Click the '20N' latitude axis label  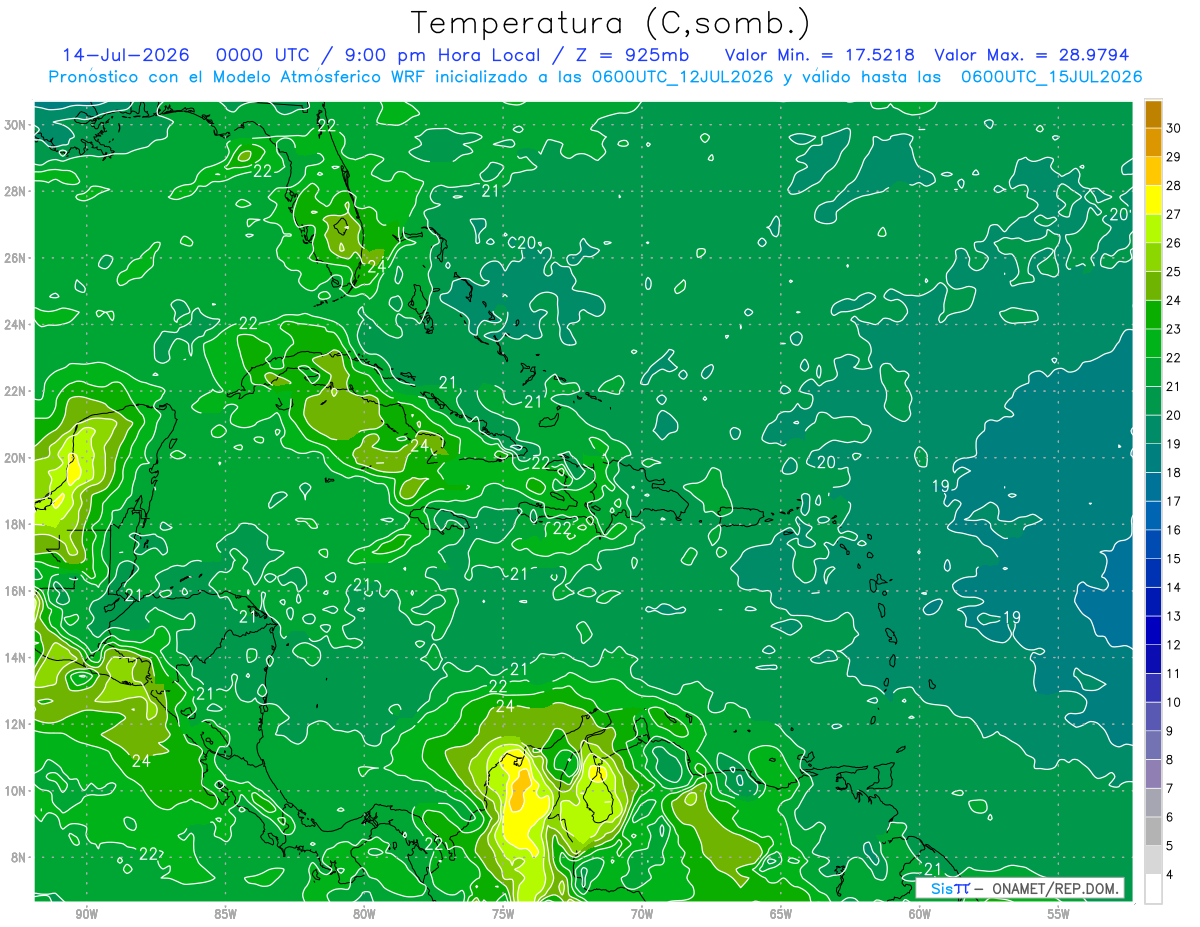(x=15, y=458)
